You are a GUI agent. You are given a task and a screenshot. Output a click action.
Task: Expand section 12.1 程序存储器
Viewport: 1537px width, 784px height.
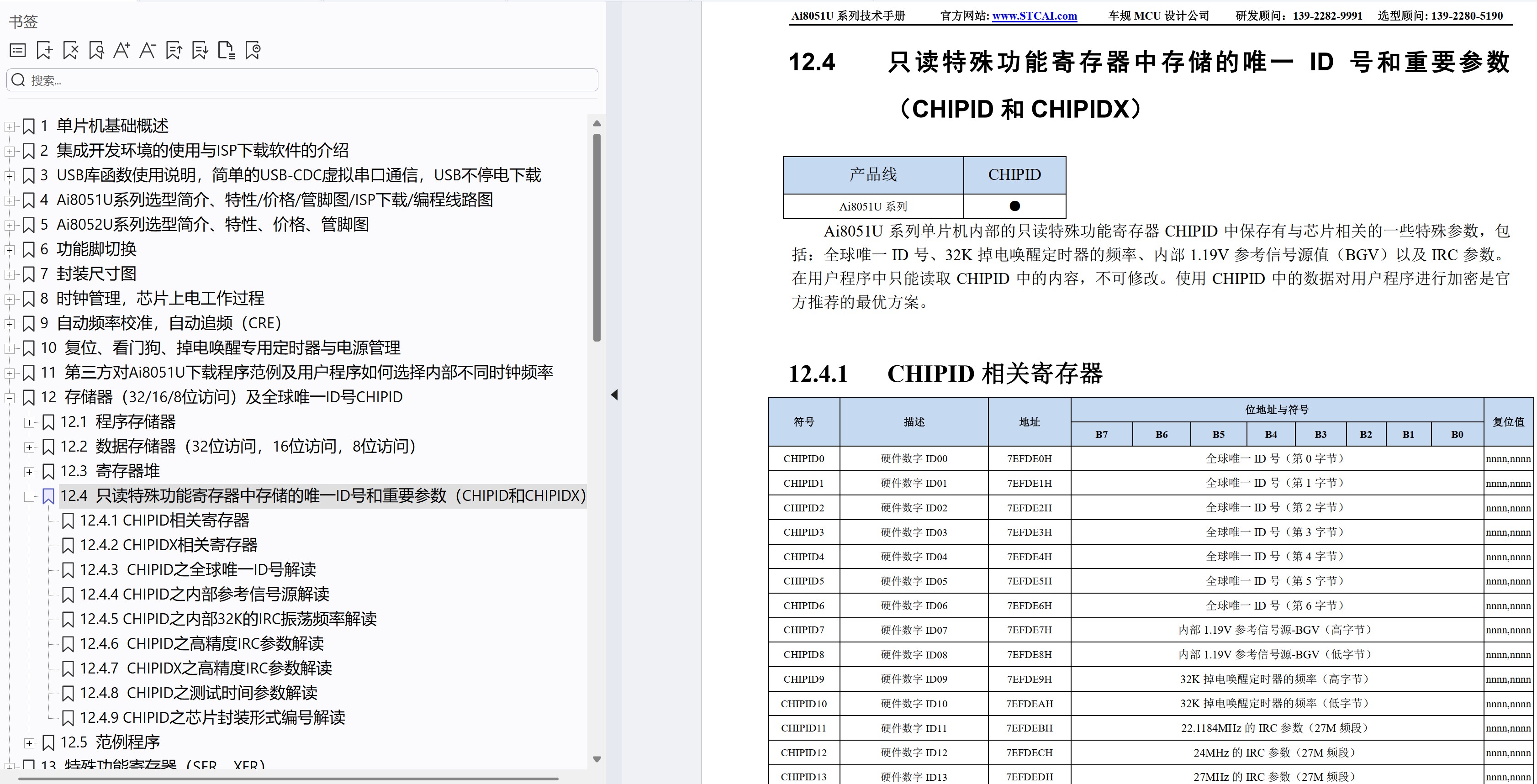point(29,422)
